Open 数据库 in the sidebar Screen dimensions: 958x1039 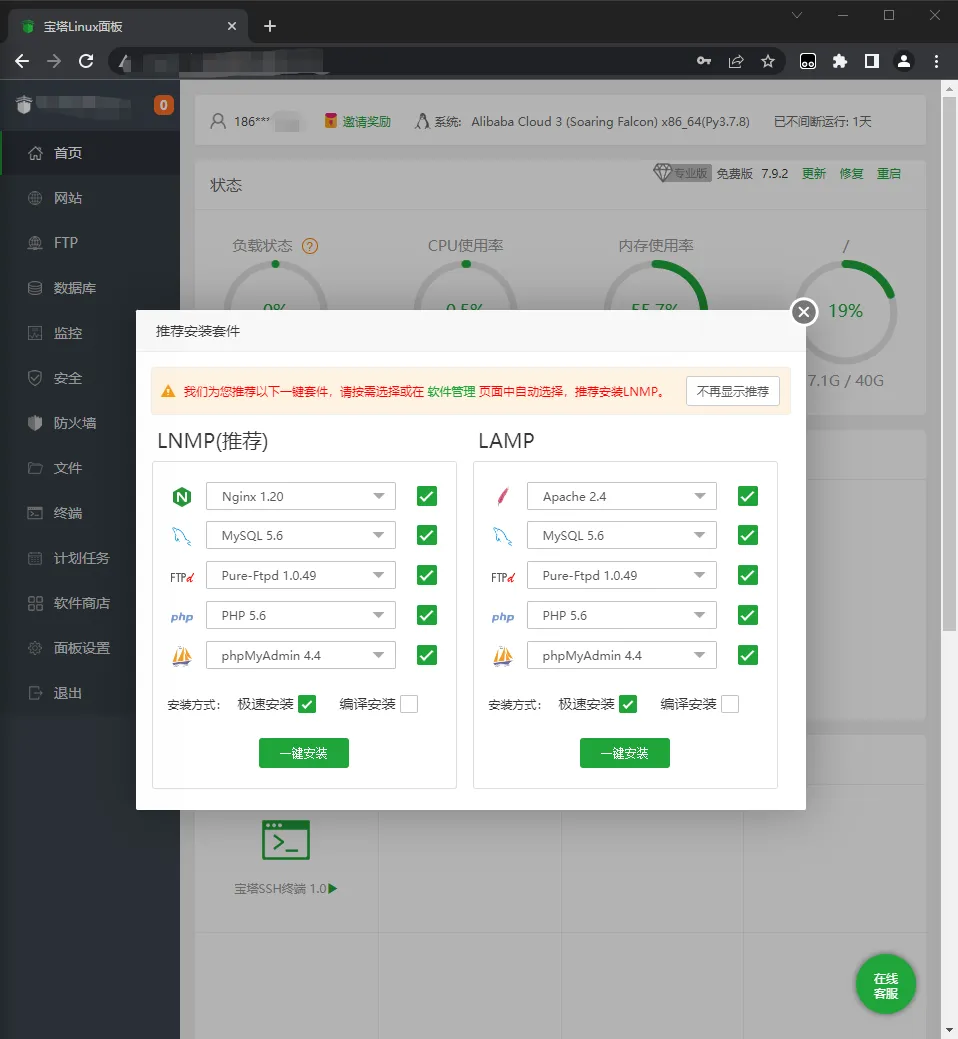pos(90,288)
